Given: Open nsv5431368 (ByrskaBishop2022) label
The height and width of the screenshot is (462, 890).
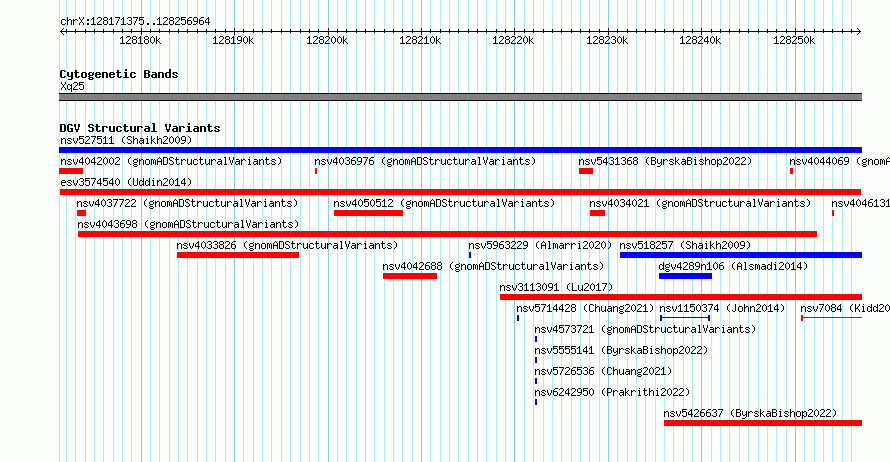Looking at the screenshot, I should tap(665, 161).
